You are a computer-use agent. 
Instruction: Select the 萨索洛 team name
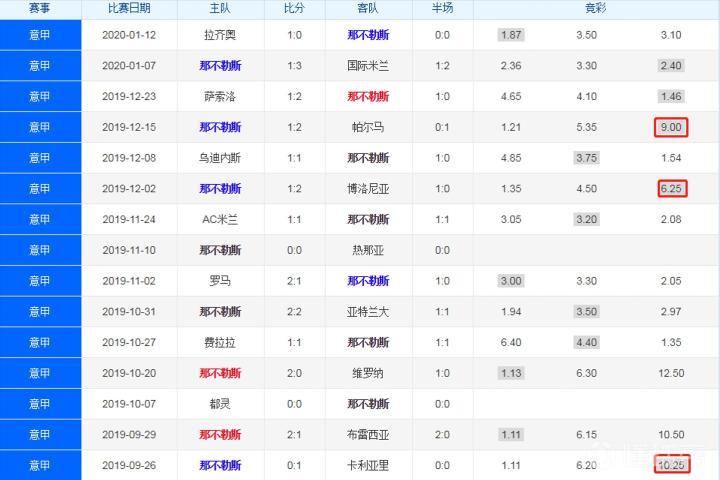point(220,97)
